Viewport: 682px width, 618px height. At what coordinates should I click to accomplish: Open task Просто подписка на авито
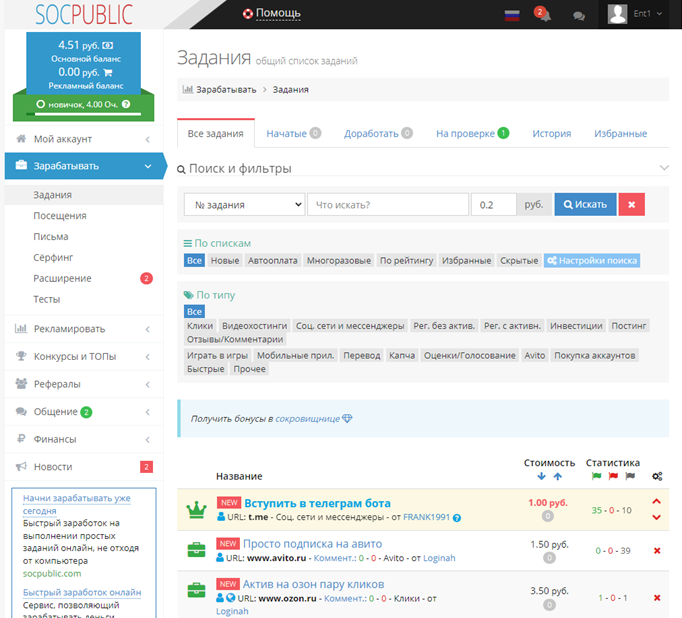312,544
